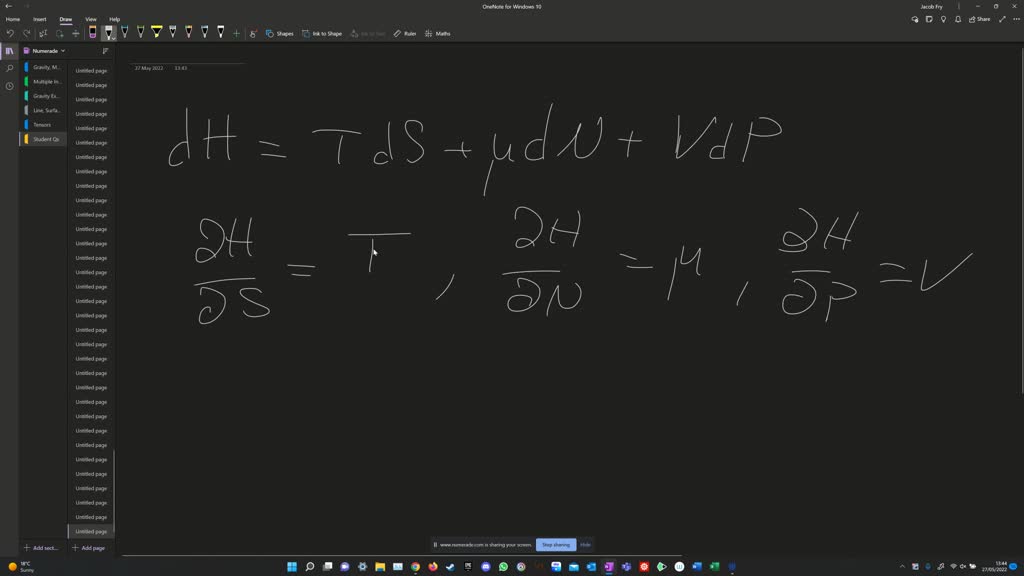Open the selected pen's thickness dropdown

(113, 38)
